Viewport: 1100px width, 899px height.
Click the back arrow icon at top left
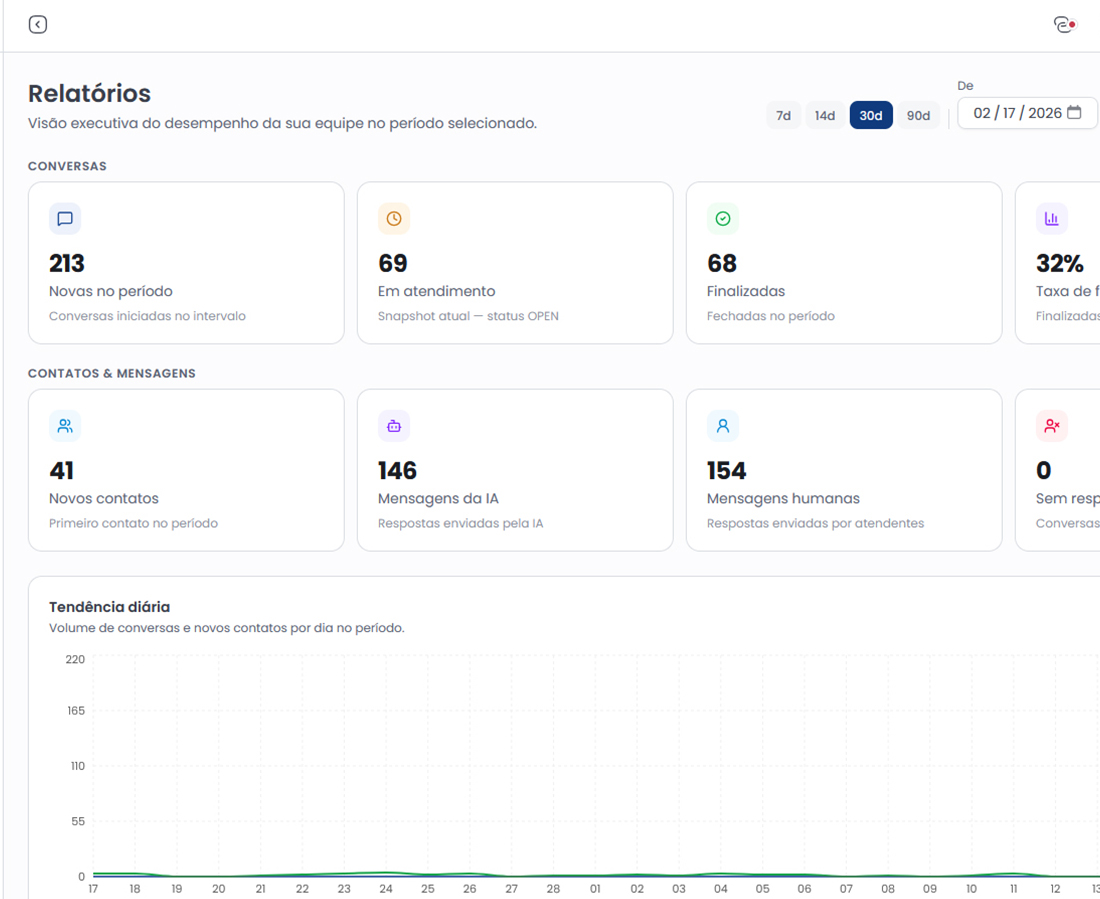(x=38, y=25)
